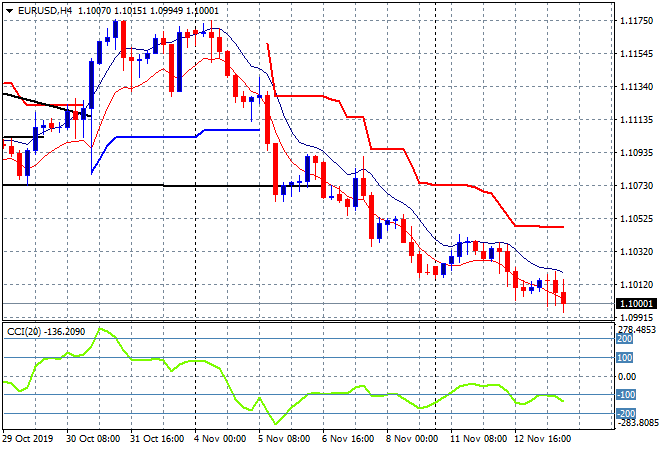This screenshot has width=660, height=450.
Task: Click the 29 Oct 2019 date label
Action: 28,439
